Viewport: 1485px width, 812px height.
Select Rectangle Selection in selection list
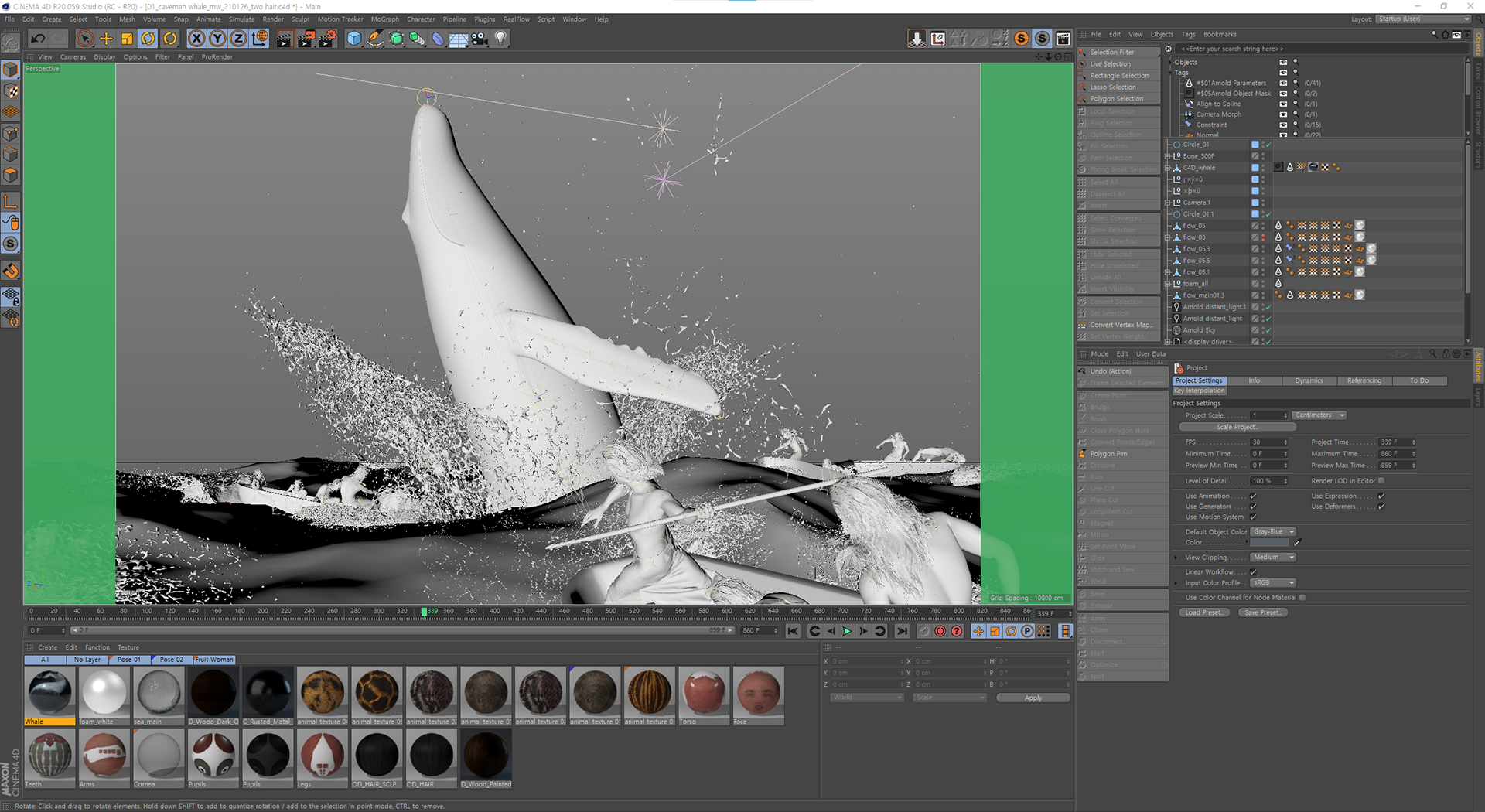tap(1118, 76)
